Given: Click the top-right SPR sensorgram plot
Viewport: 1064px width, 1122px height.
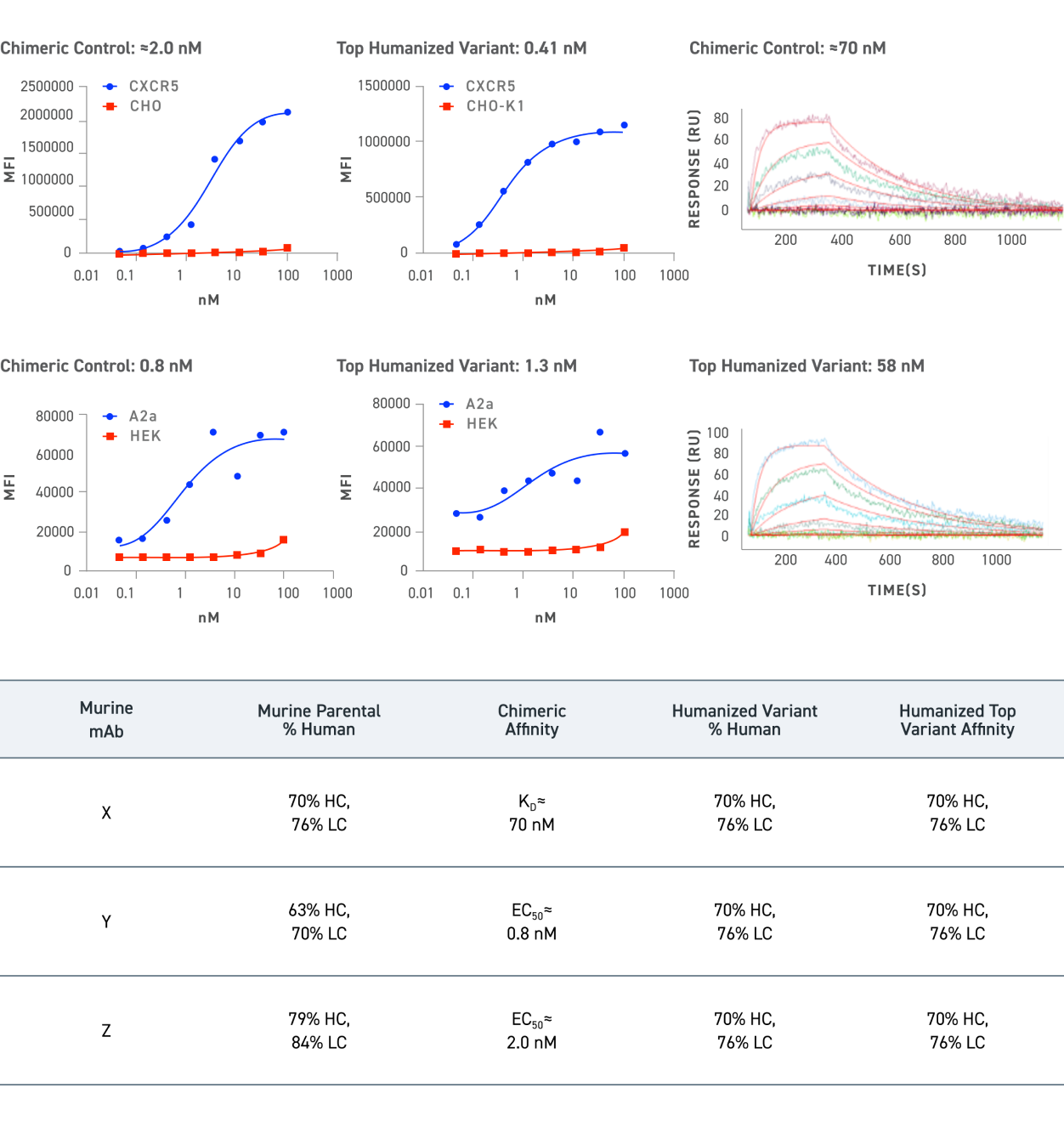Looking at the screenshot, I should [901, 170].
